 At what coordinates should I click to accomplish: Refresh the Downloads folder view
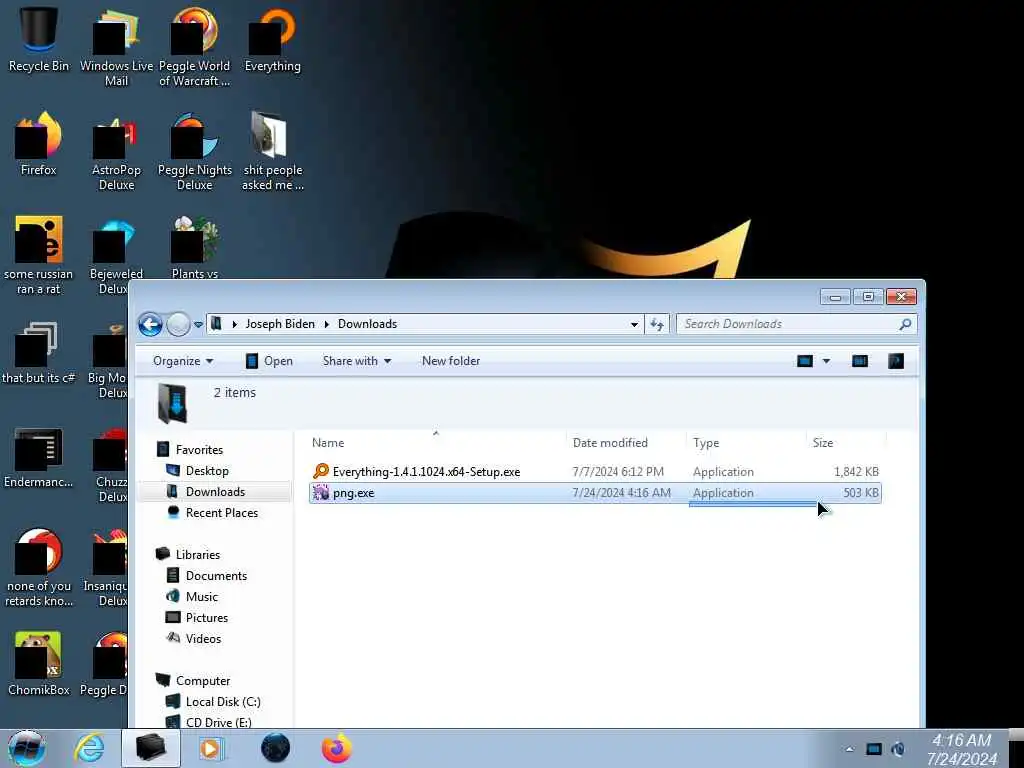[x=657, y=324]
